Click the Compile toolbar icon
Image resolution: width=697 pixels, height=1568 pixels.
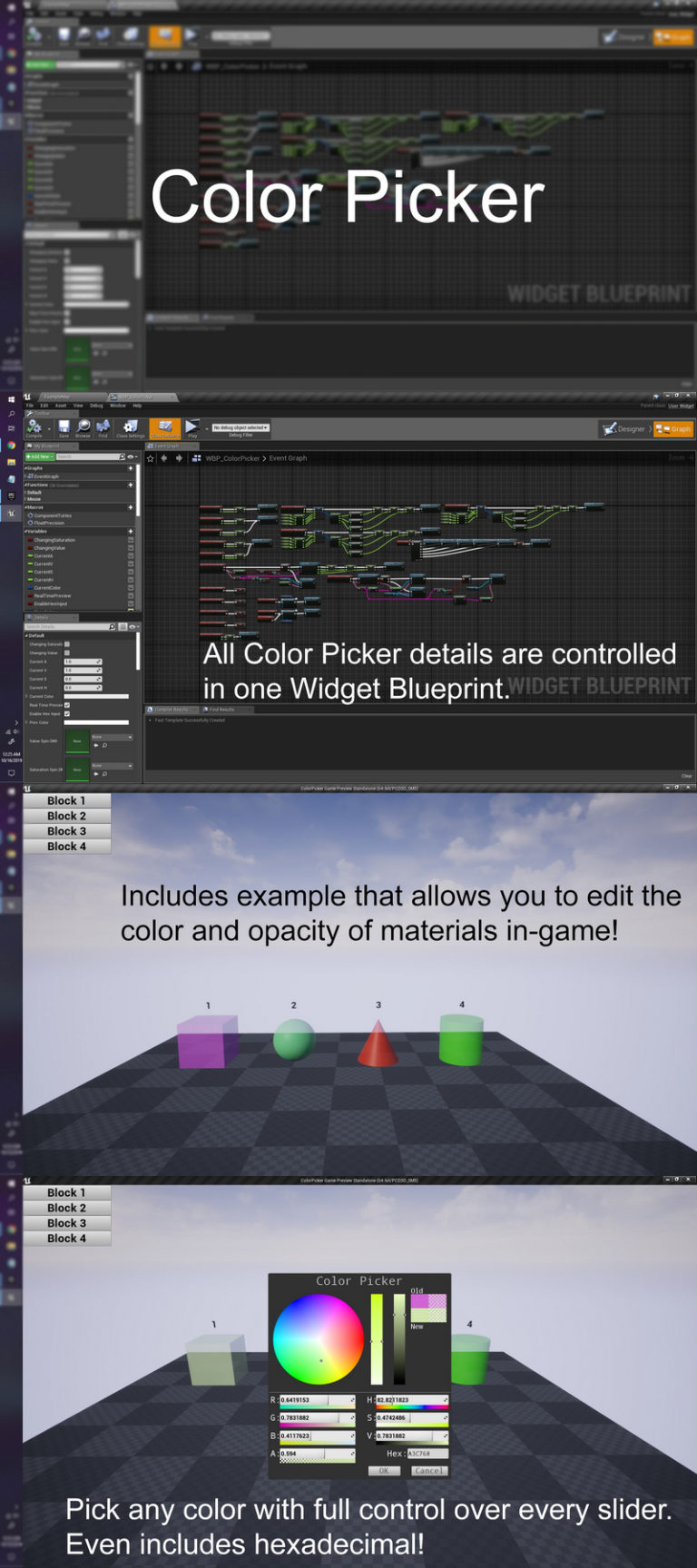coord(34,428)
